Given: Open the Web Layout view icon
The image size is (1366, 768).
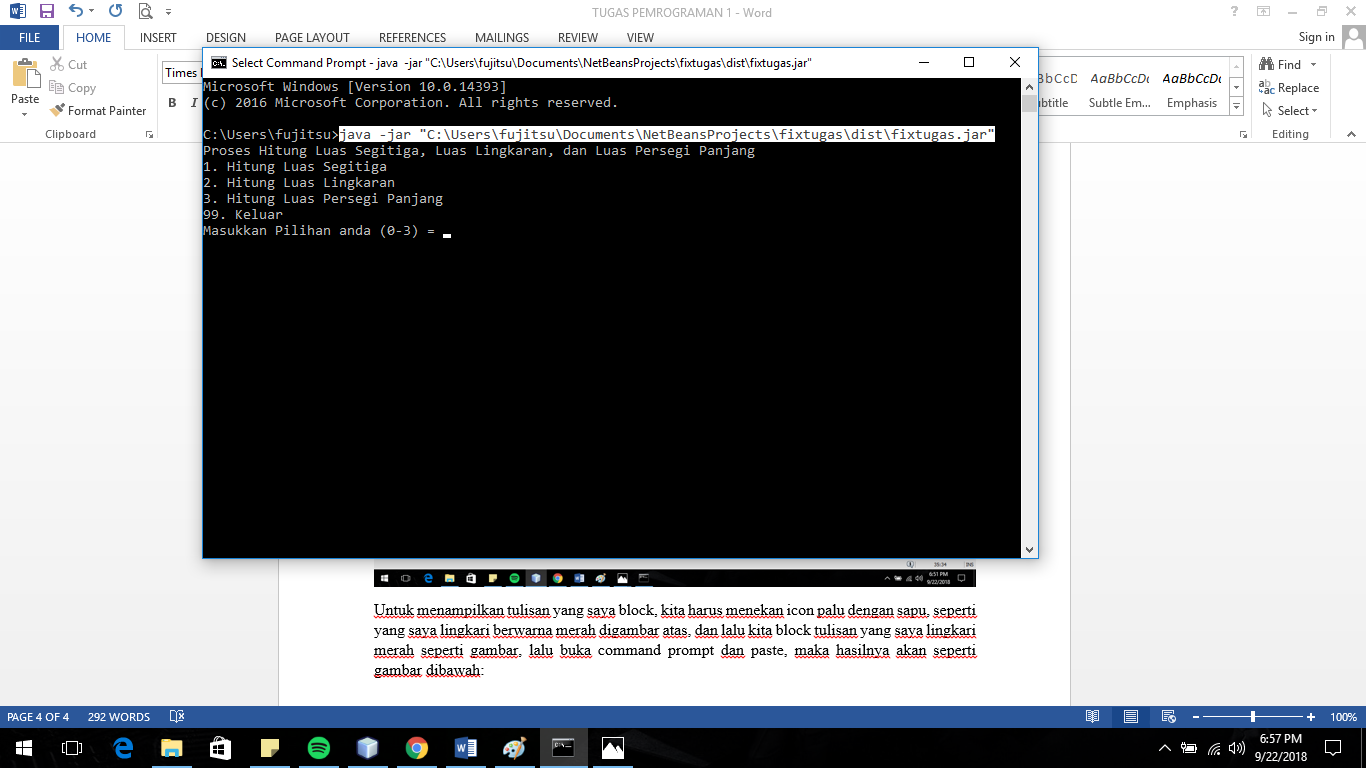Looking at the screenshot, I should click(x=1167, y=716).
